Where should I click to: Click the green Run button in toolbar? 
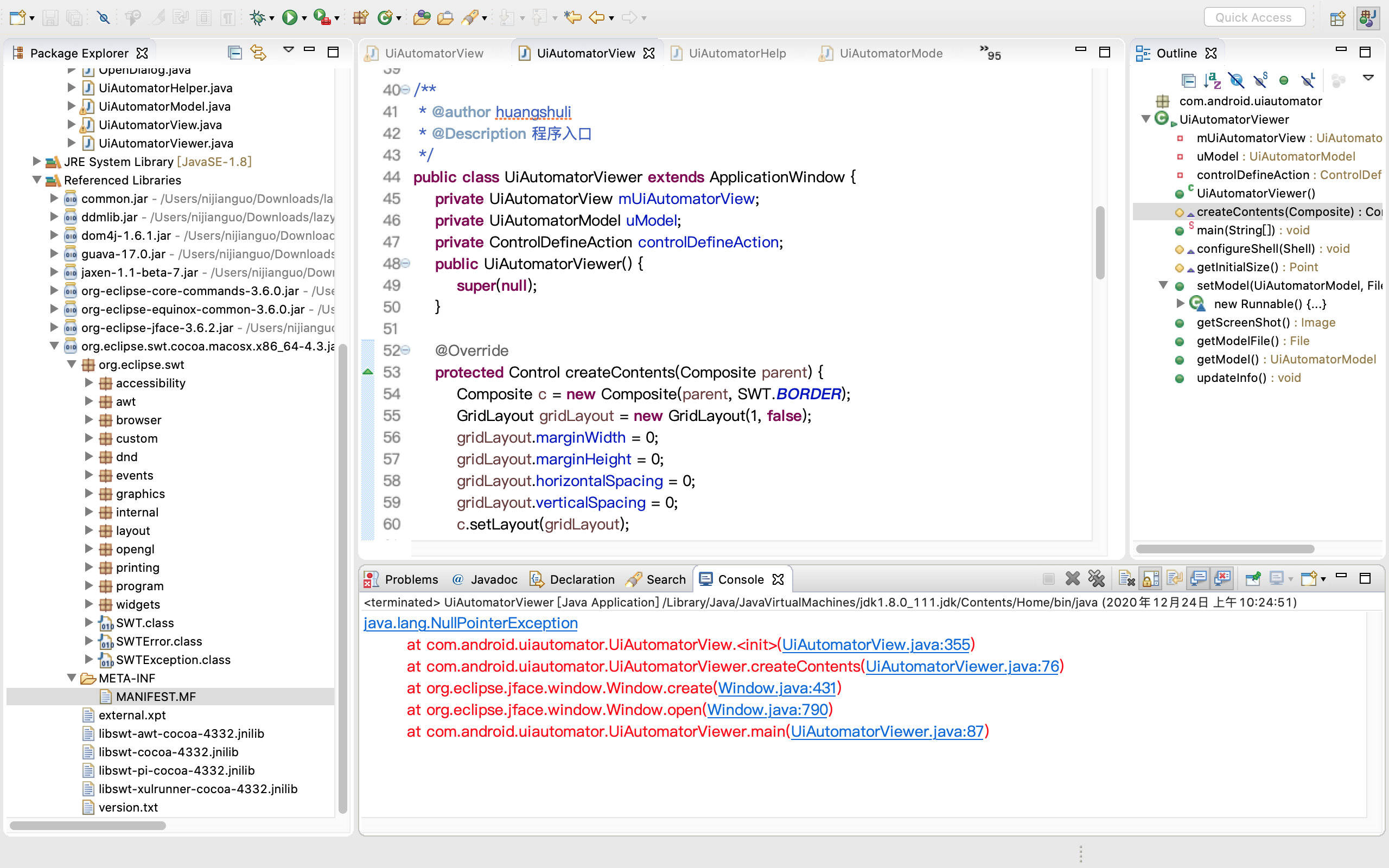point(290,18)
